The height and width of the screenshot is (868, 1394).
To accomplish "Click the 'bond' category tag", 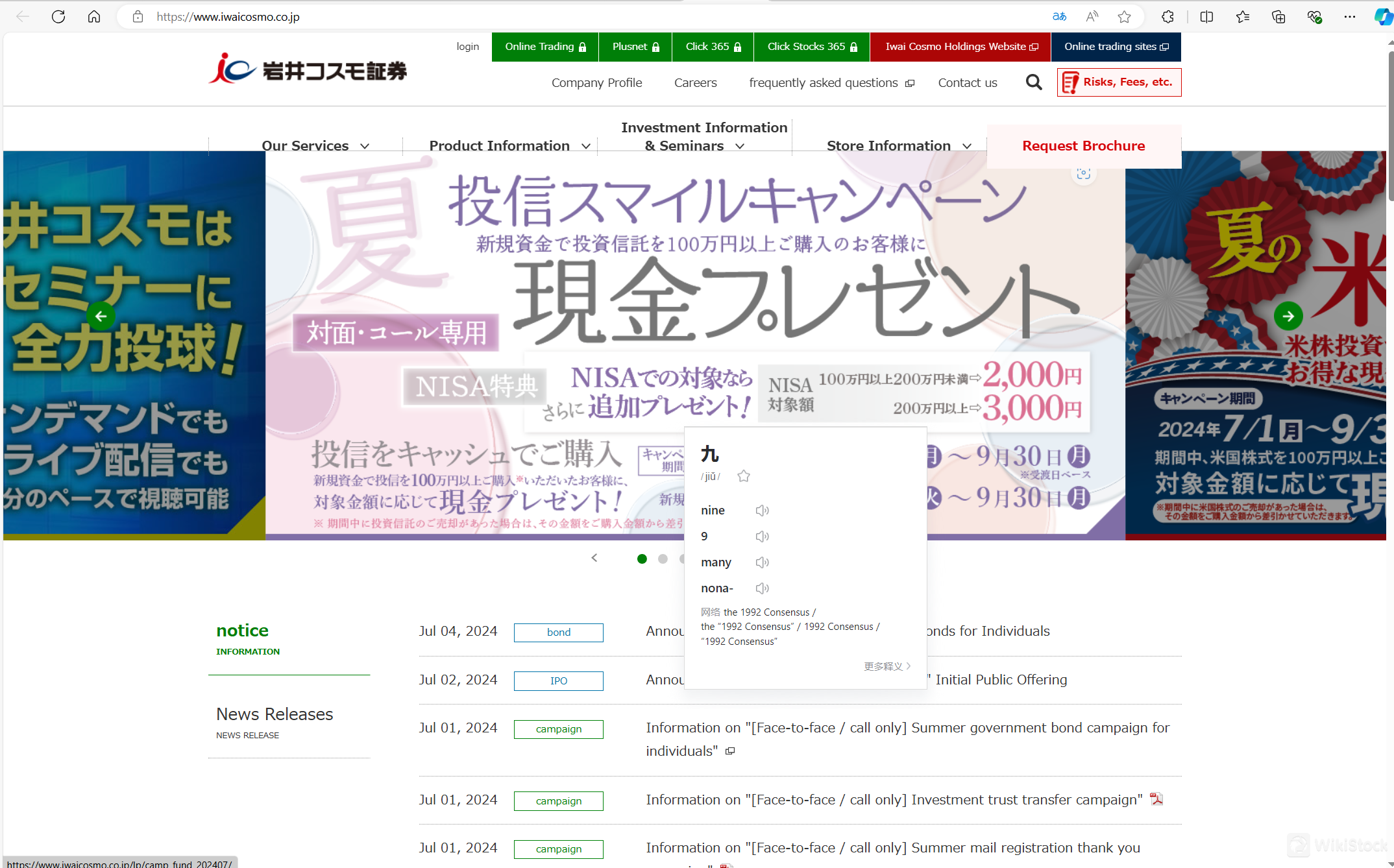I will tap(559, 633).
